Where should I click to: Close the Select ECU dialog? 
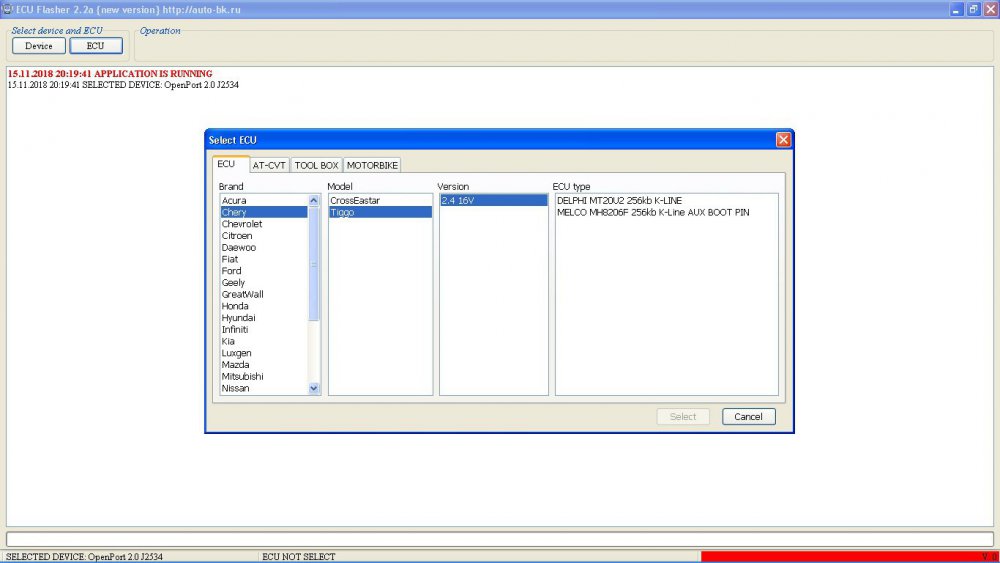[783, 140]
